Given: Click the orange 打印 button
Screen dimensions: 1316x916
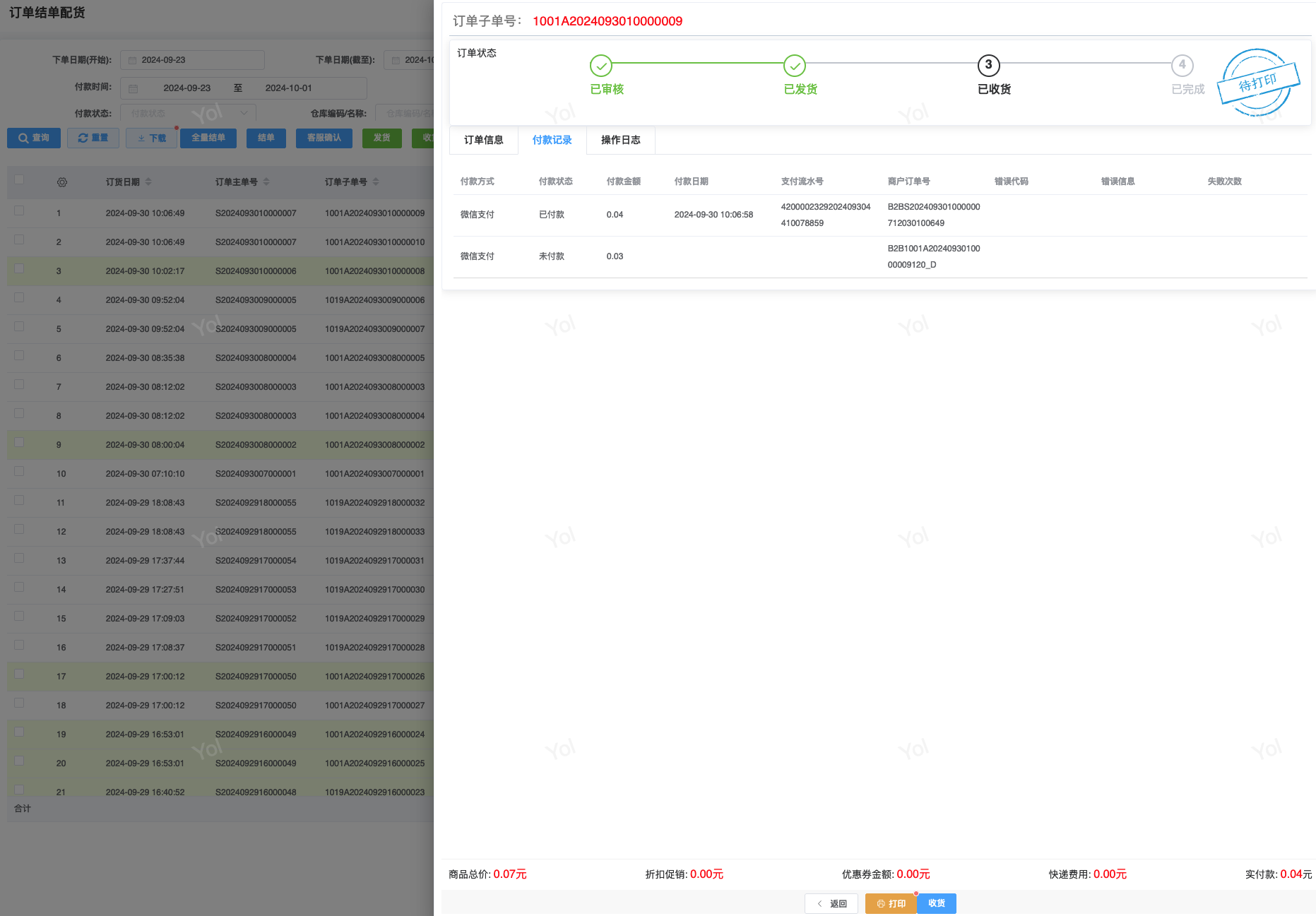Looking at the screenshot, I should point(891,903).
